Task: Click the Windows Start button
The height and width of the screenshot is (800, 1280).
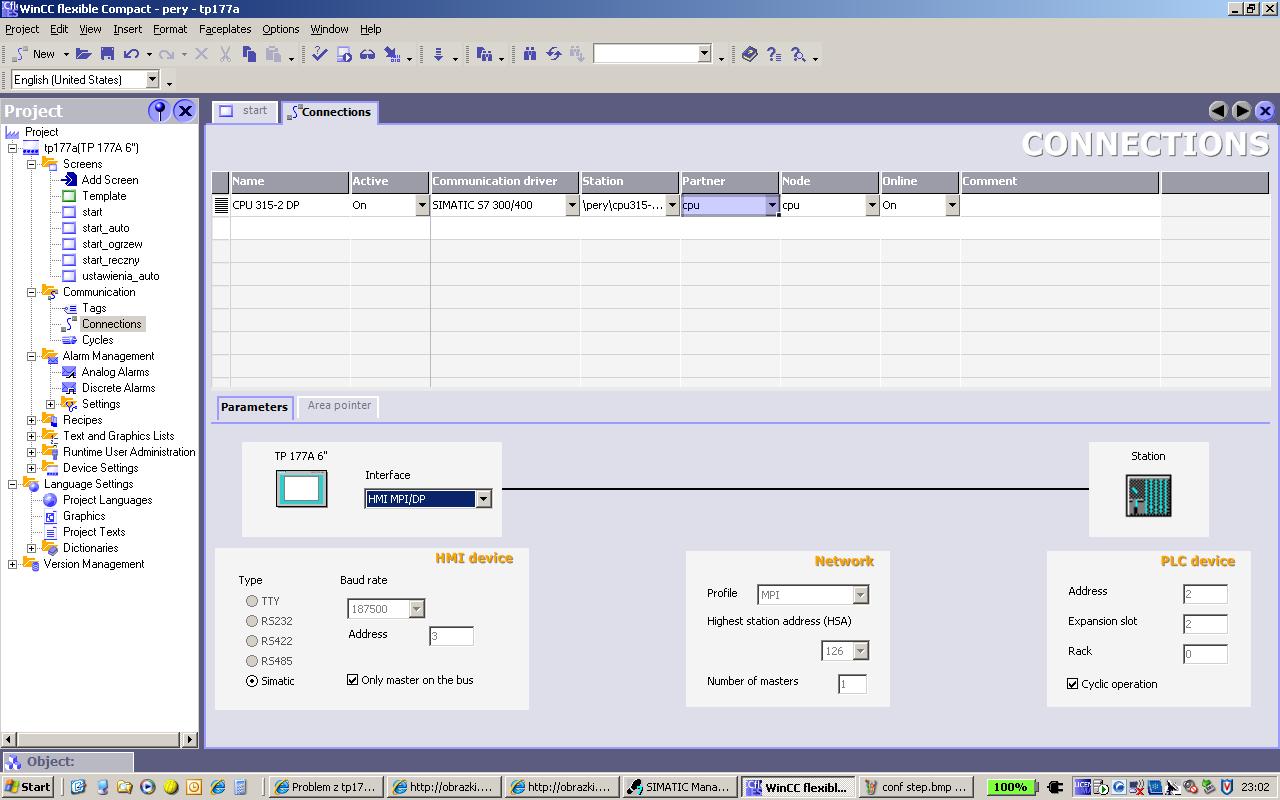Action: click(28, 787)
